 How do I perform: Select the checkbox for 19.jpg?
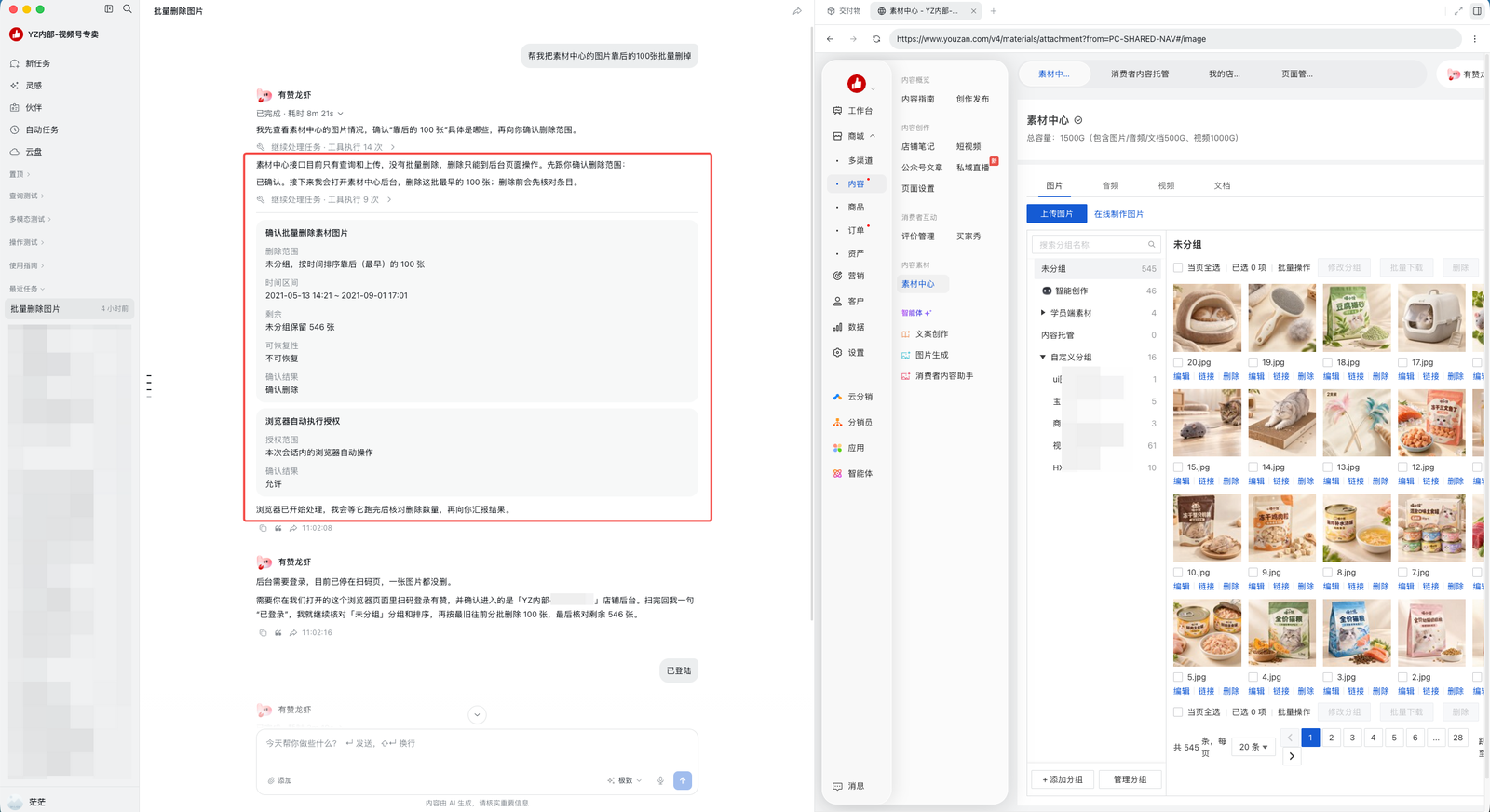tap(1253, 362)
